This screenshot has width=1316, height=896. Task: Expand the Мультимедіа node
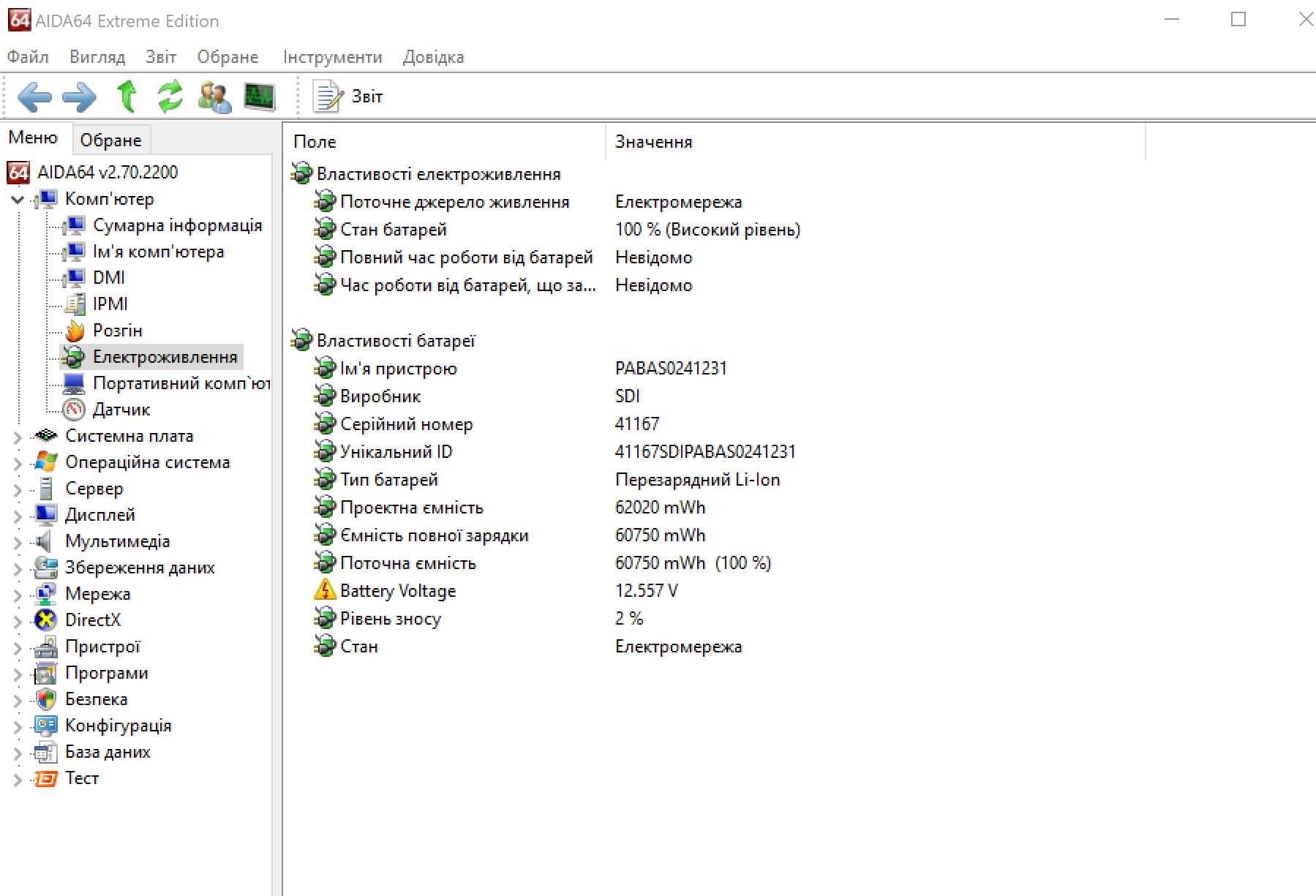coord(18,543)
